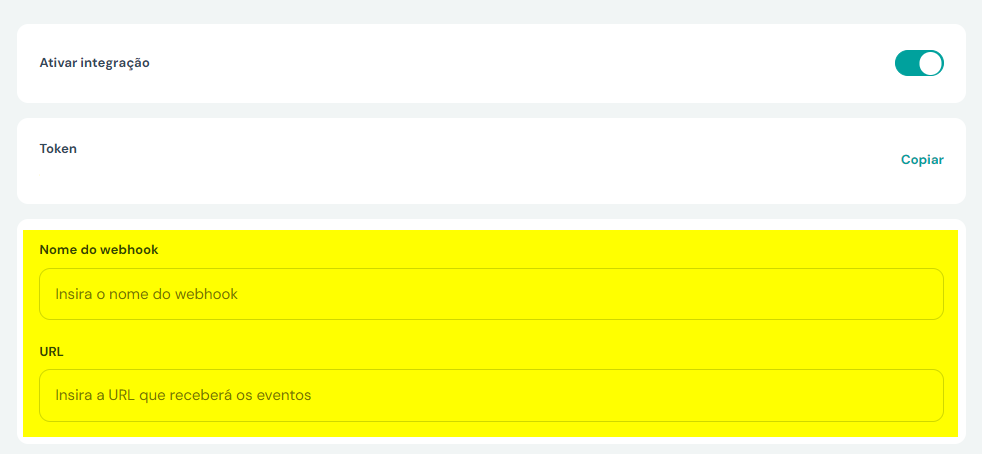The image size is (982, 454).
Task: Click the gray page background above the first card
Action: point(491,11)
